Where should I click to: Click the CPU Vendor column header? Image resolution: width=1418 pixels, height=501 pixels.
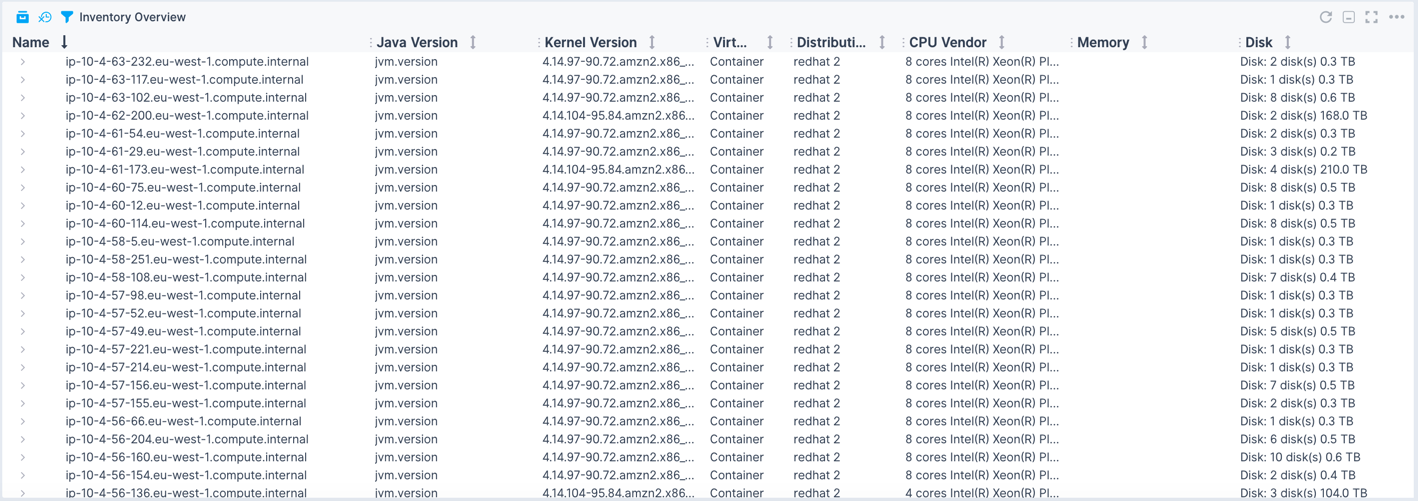coord(947,42)
